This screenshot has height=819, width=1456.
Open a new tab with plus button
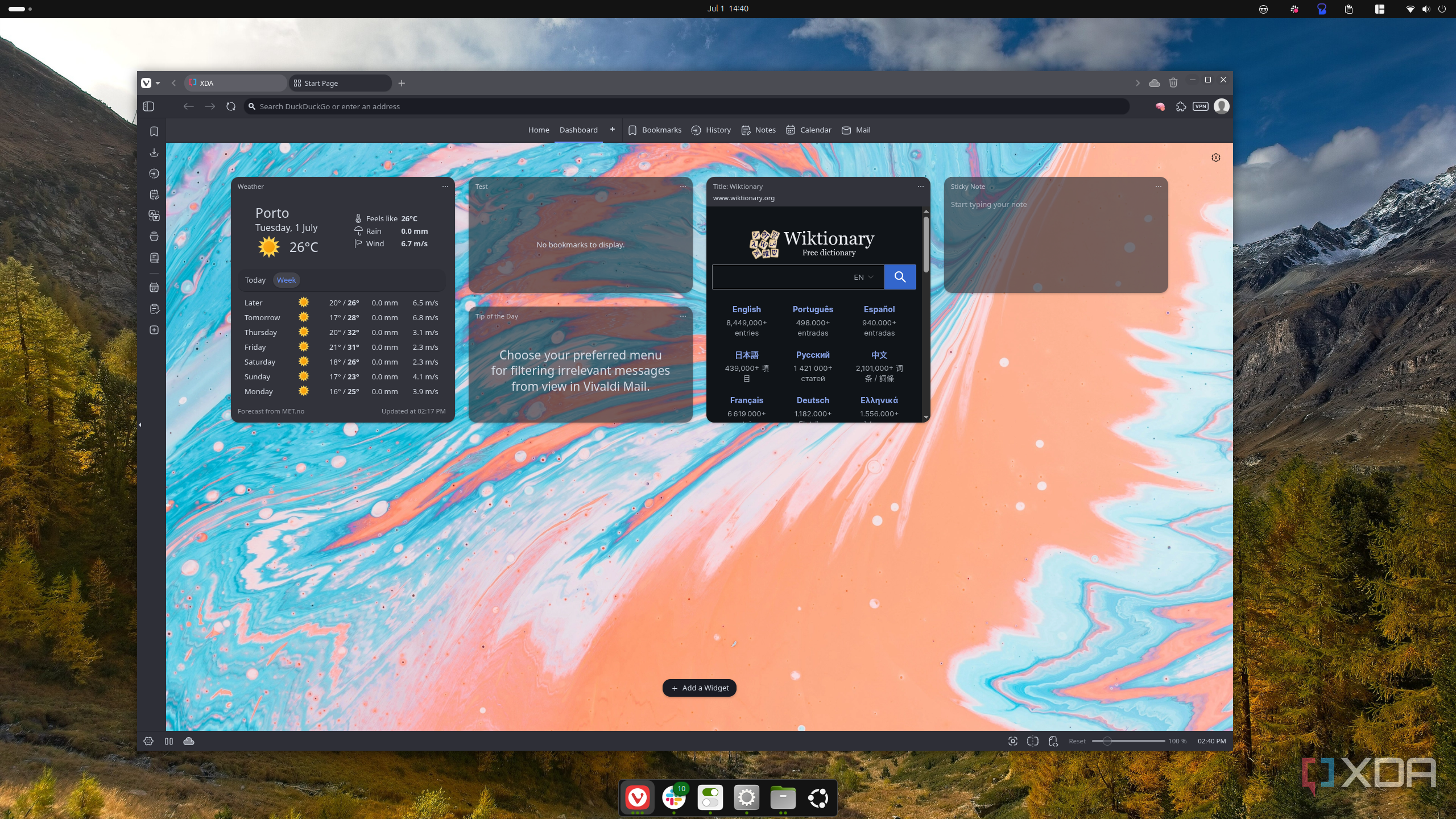[402, 83]
